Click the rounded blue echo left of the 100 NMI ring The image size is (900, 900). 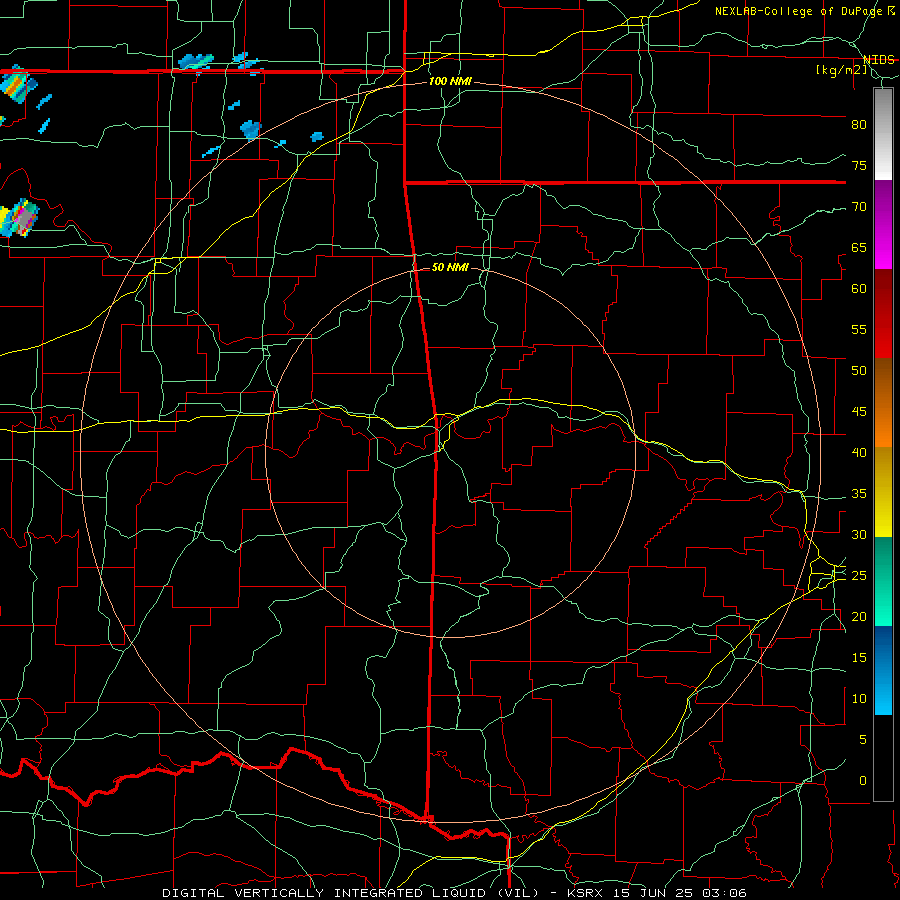click(250, 130)
